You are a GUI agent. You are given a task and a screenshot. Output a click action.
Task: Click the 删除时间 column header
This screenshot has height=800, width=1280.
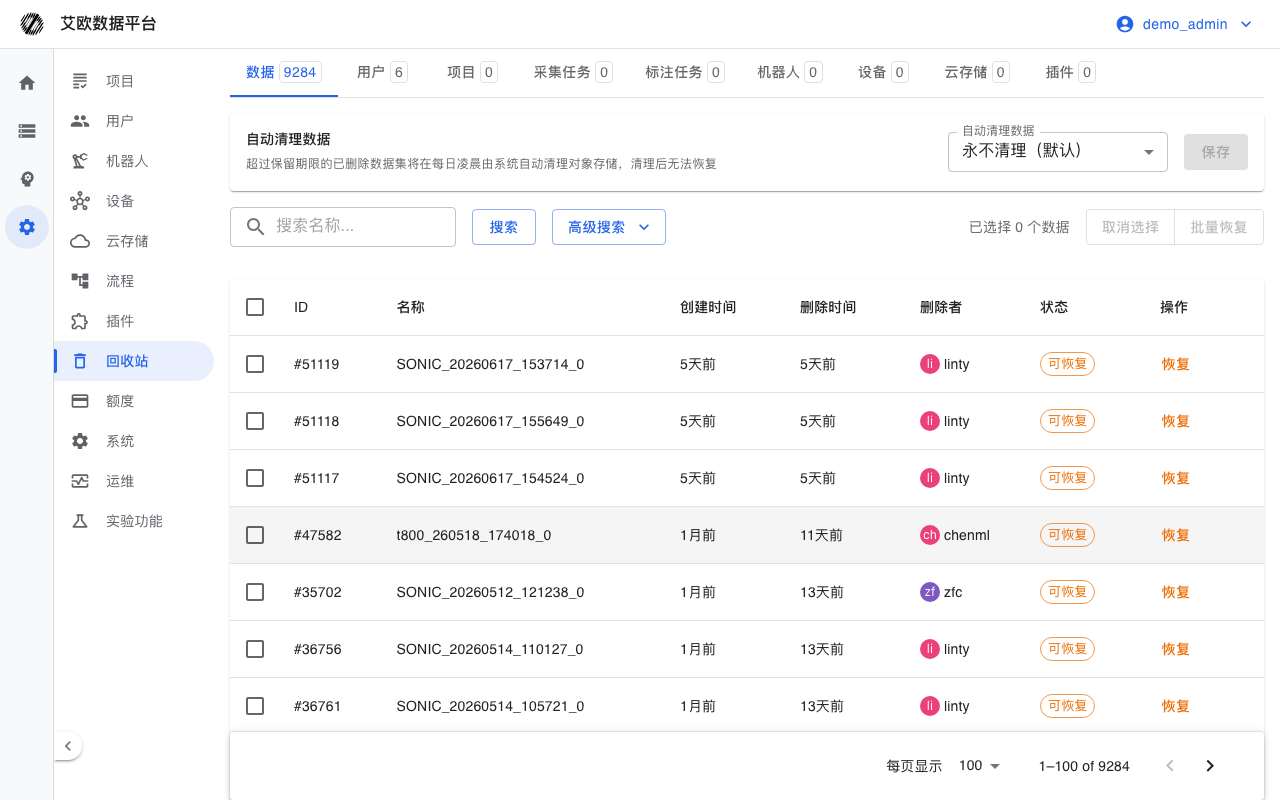pyautogui.click(x=828, y=307)
